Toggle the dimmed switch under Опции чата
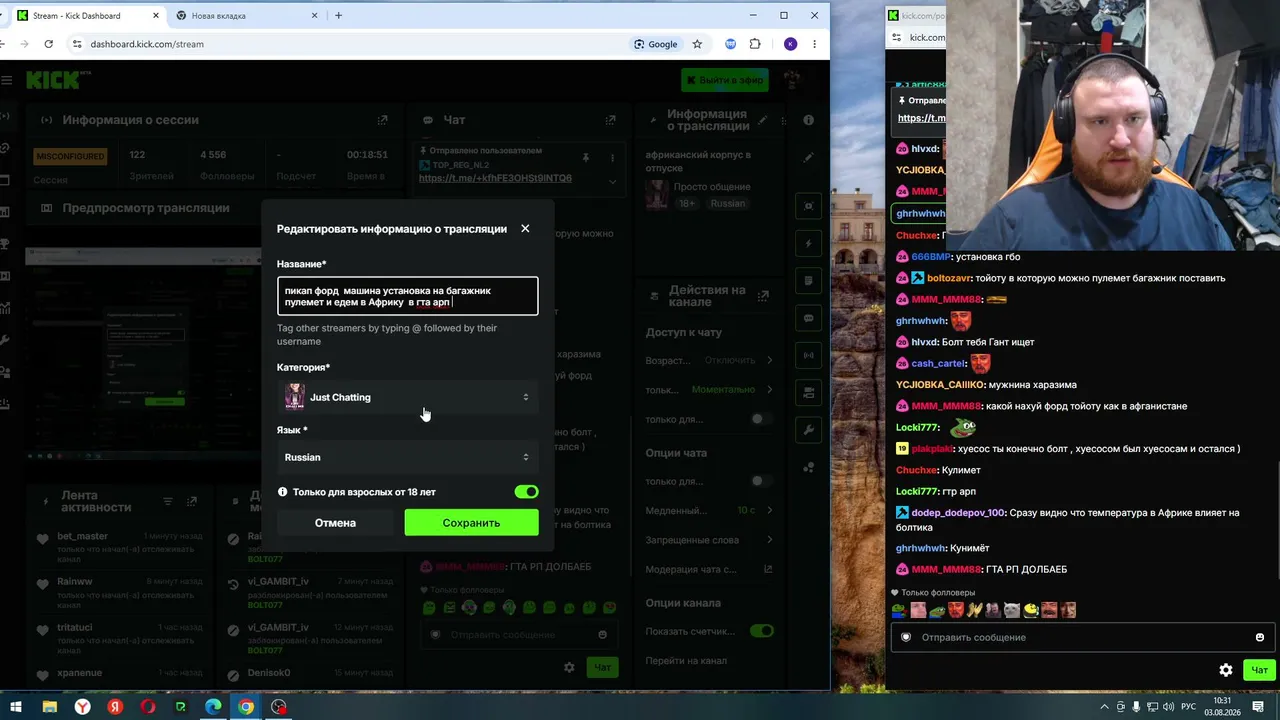 [762, 481]
